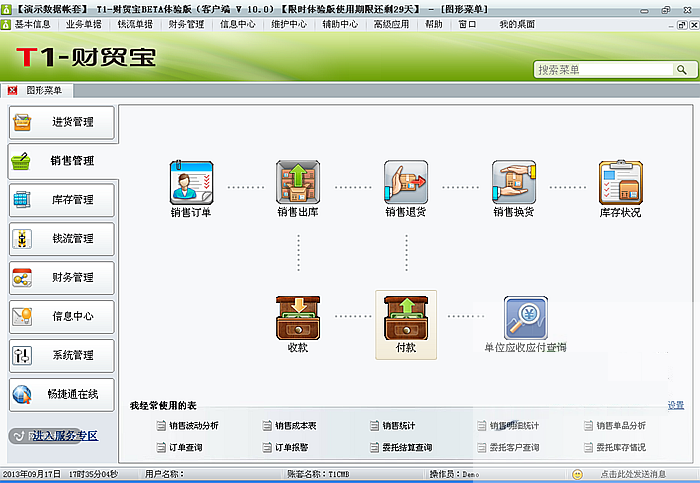This screenshot has width=700, height=483.
Task: Open the 销售订单 sales order icon
Action: click(x=191, y=189)
